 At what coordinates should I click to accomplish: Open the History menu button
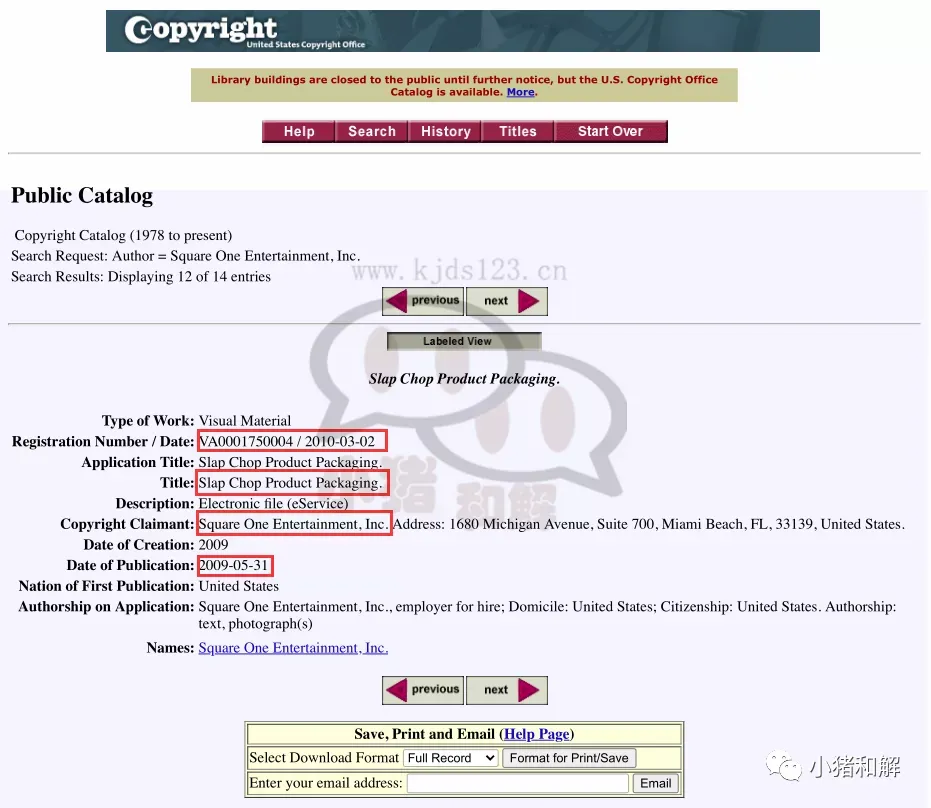[445, 131]
